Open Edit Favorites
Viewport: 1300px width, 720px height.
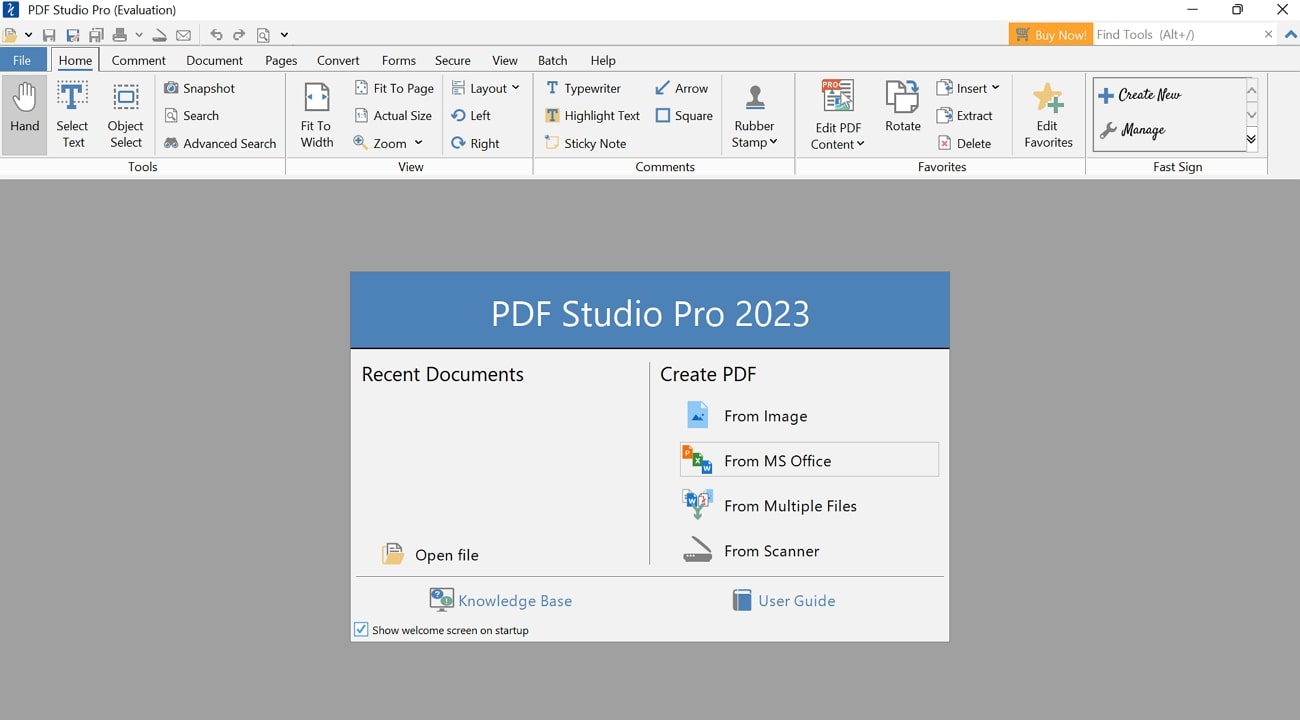pos(1048,114)
